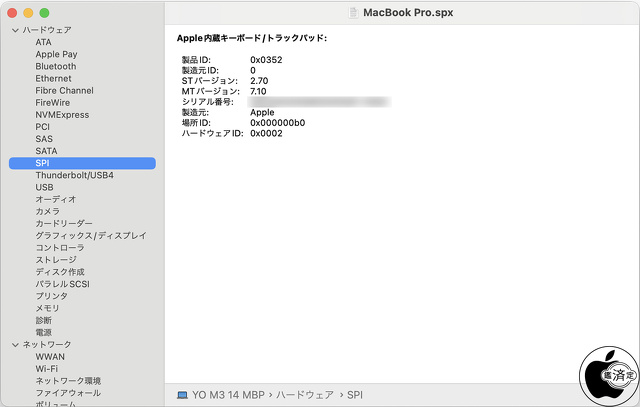Screen dimensions: 640x407
Task: Open 電源 hardware entry
Action: [x=43, y=333]
